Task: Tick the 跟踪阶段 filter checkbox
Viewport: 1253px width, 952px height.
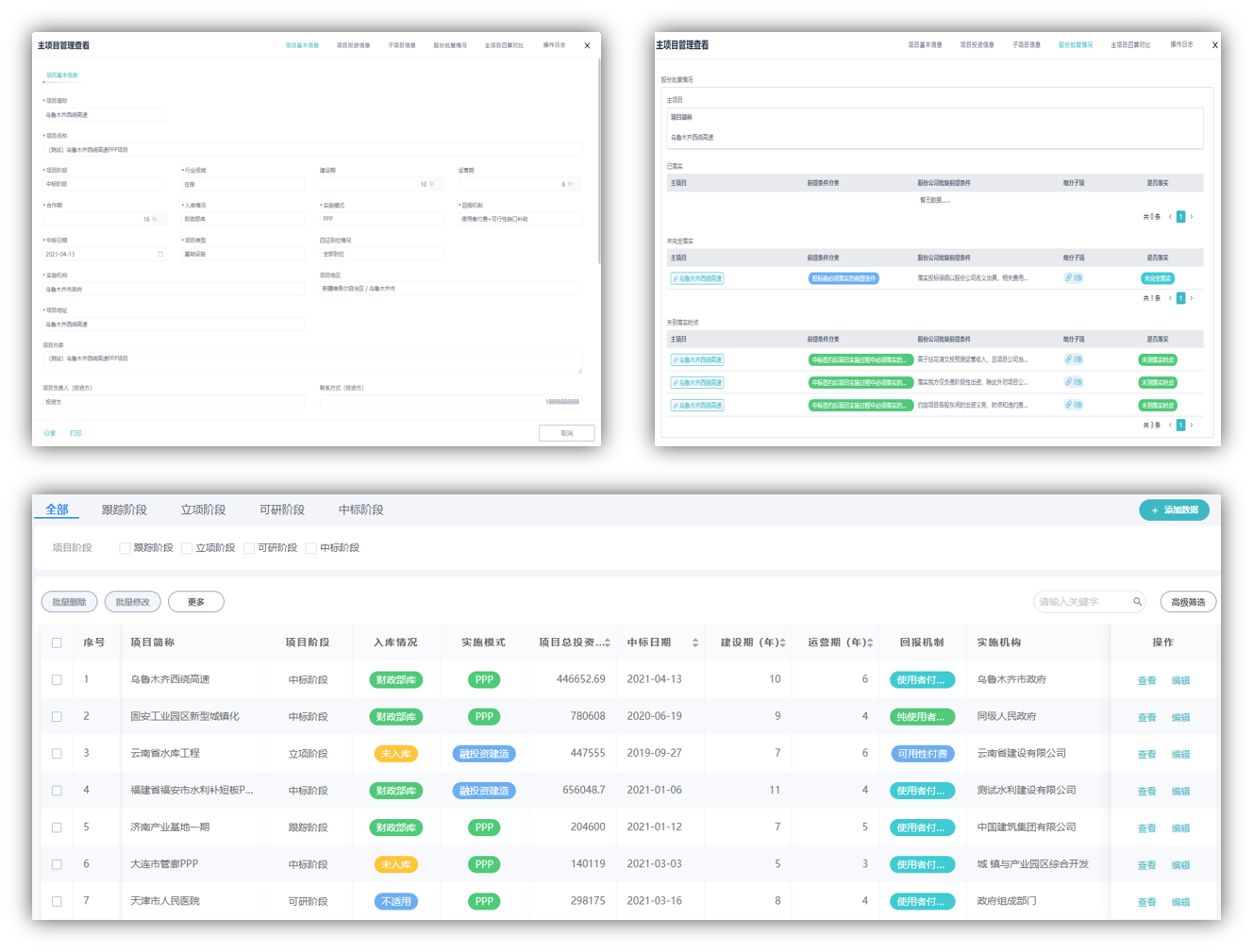Action: tap(125, 548)
